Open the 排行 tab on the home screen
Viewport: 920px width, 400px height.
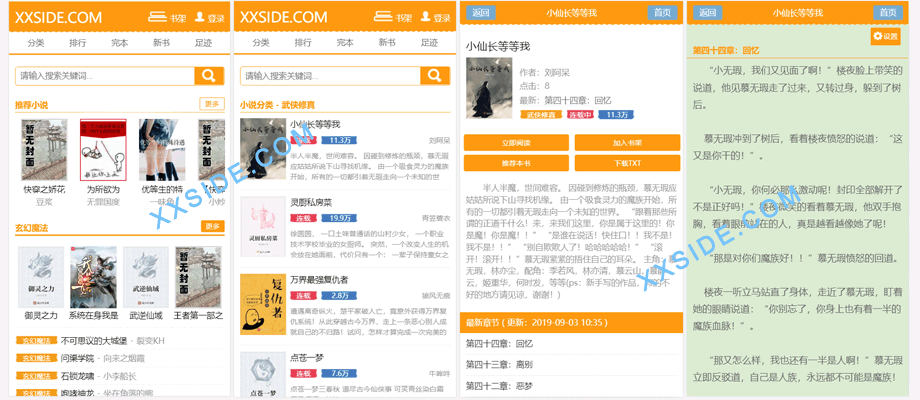point(77,43)
